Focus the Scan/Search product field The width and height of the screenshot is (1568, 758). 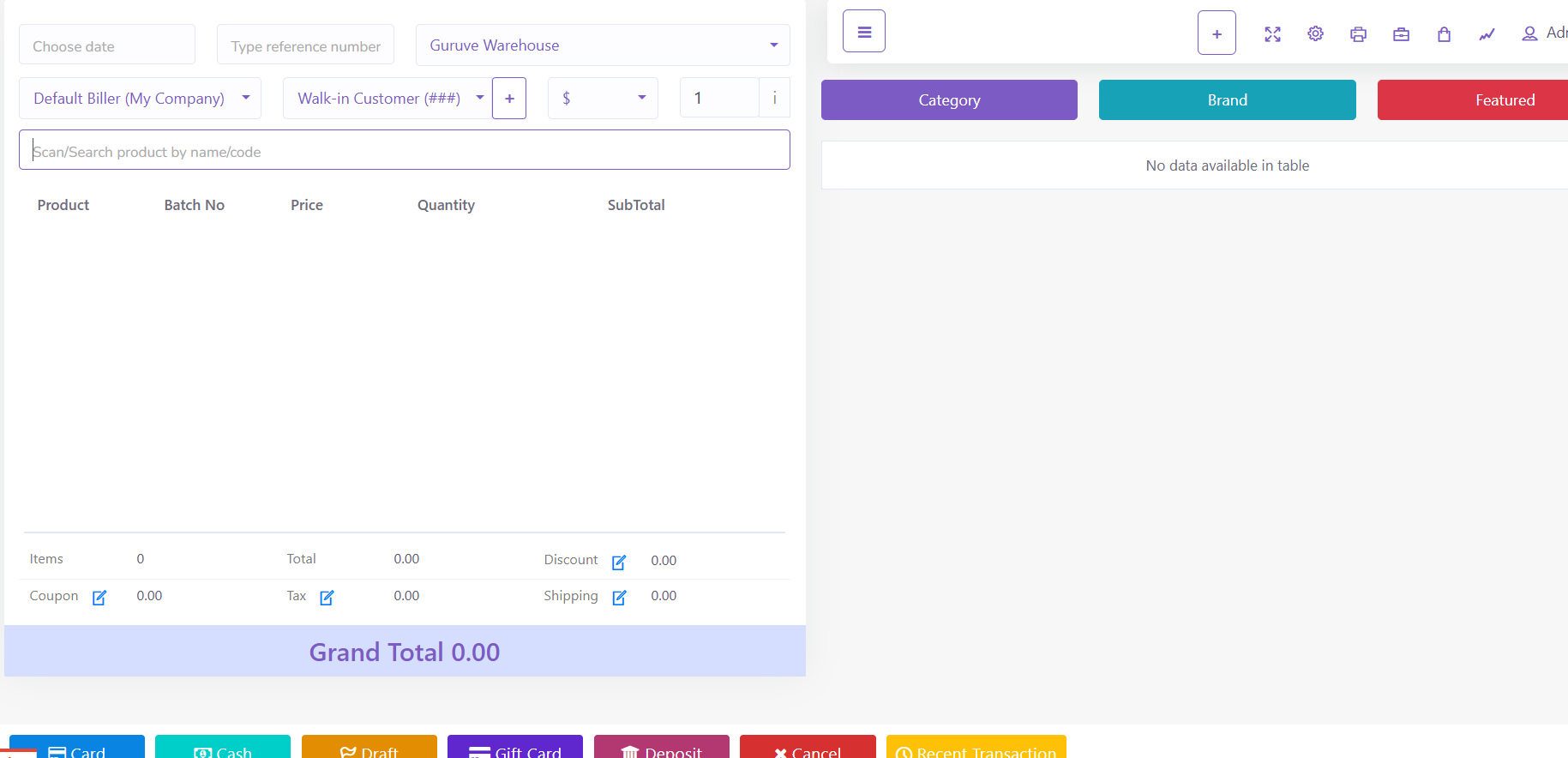click(404, 151)
